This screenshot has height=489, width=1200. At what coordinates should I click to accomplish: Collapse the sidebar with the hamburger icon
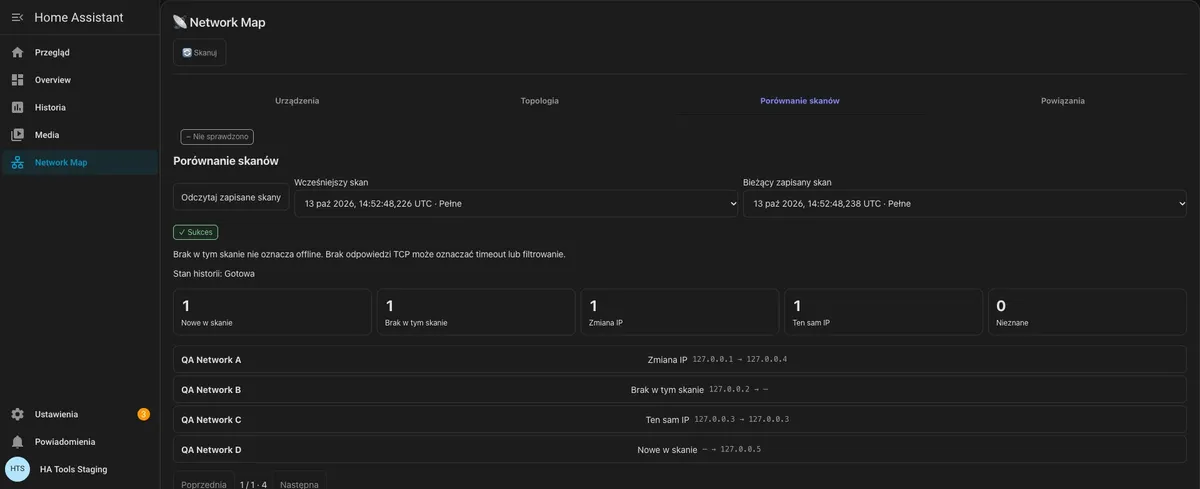[x=17, y=17]
